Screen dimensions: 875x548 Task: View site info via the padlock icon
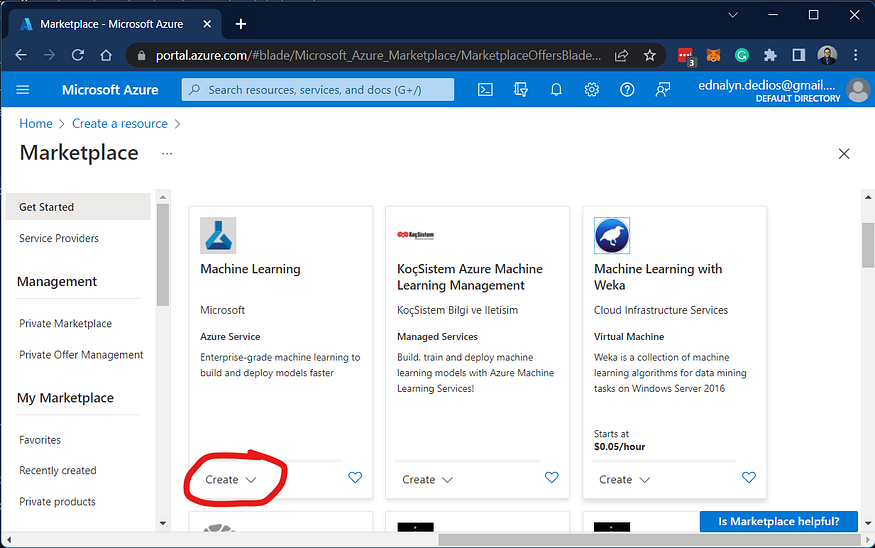(141, 55)
